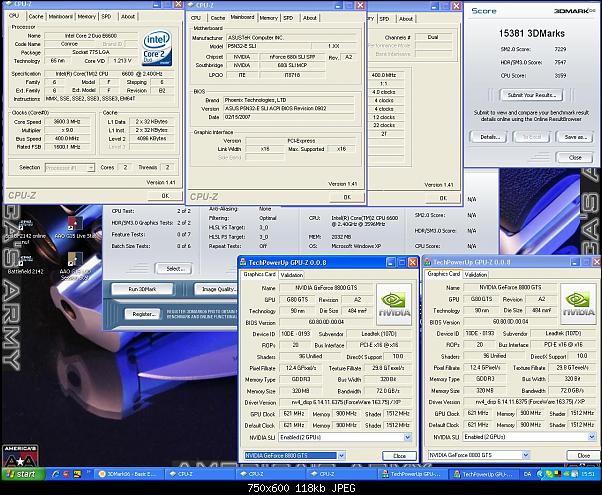
Task: Switch to CPU tab in middle CPU-Z window
Action: coord(196,18)
